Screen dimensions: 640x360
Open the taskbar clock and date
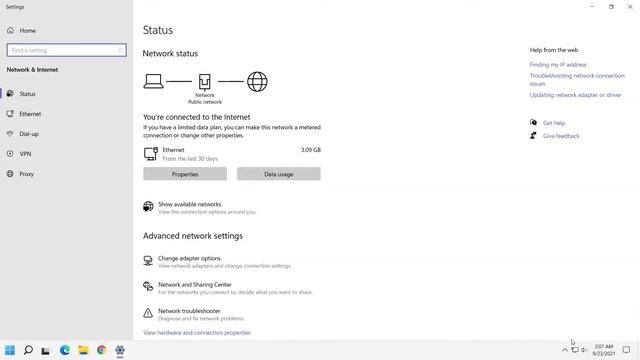(604, 350)
